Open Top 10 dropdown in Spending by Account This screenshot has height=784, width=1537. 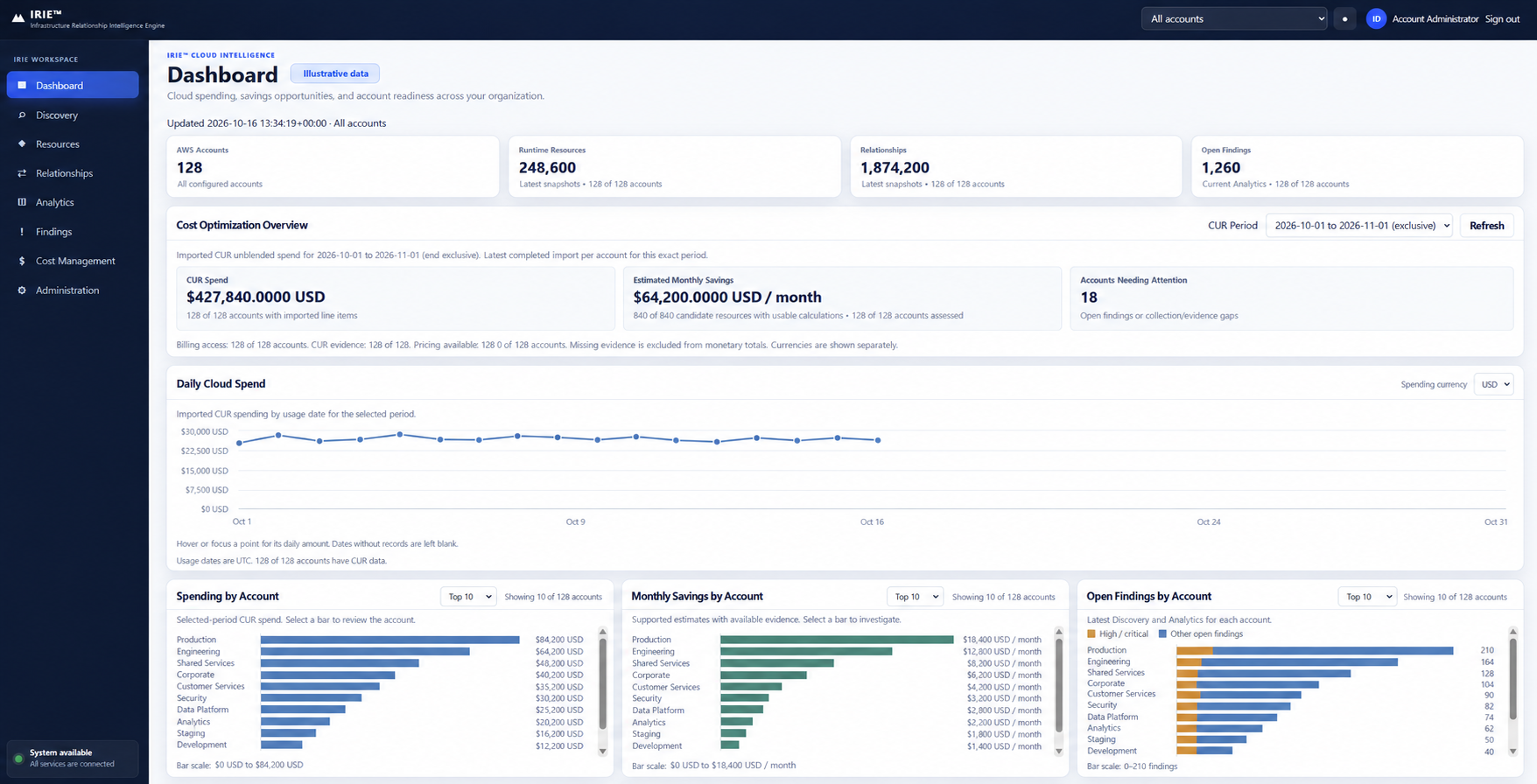(x=468, y=597)
